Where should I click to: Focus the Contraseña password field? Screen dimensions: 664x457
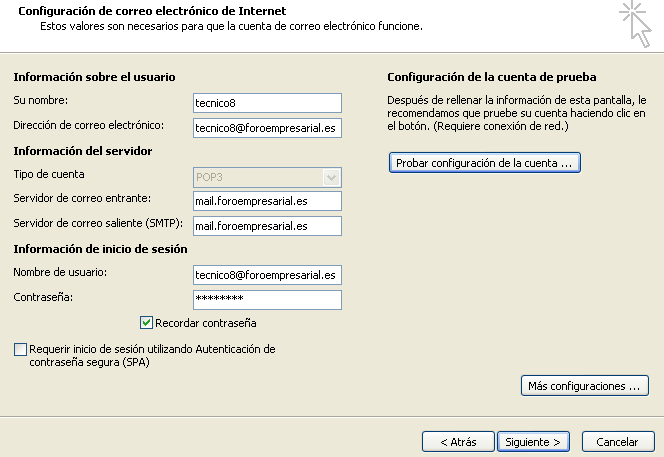click(267, 300)
